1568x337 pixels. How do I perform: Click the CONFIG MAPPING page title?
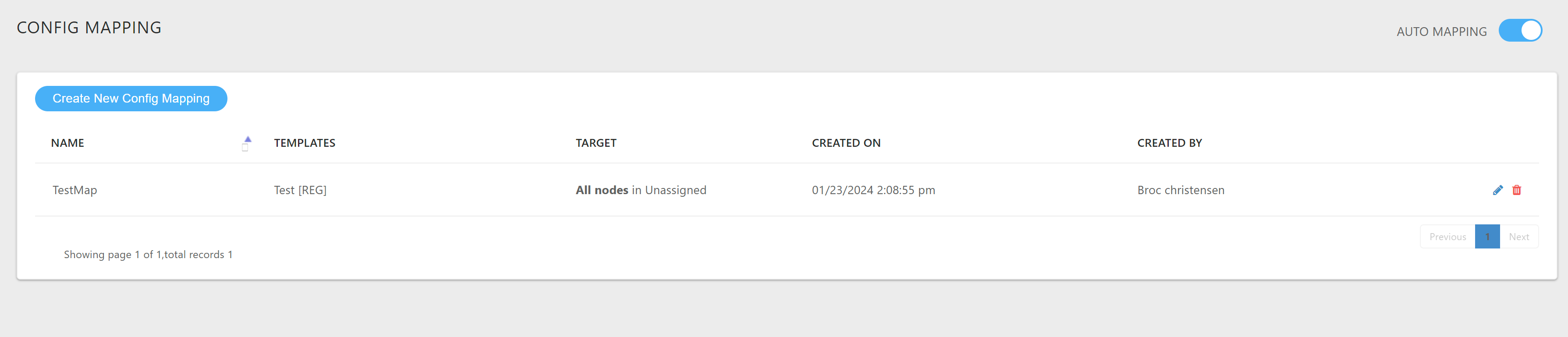[x=89, y=28]
